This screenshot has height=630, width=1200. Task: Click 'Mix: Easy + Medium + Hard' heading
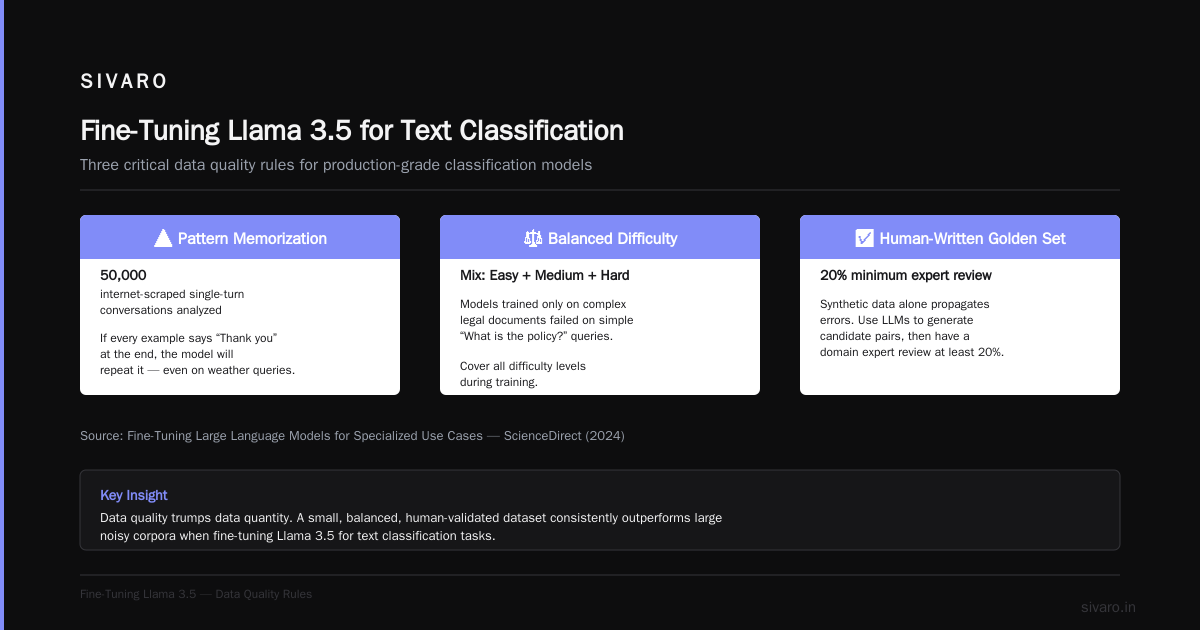(545, 275)
